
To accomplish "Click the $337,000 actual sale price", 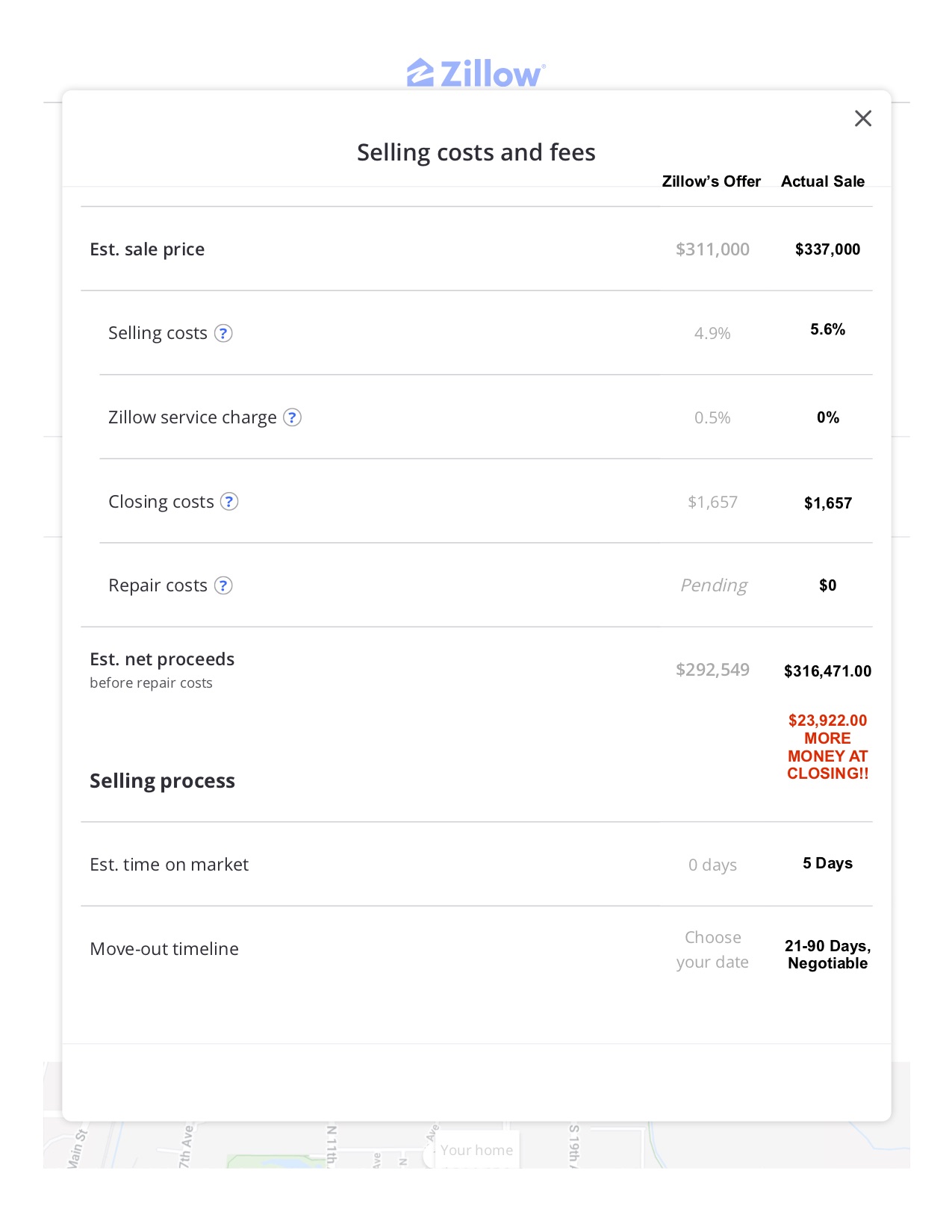I will (x=827, y=249).
